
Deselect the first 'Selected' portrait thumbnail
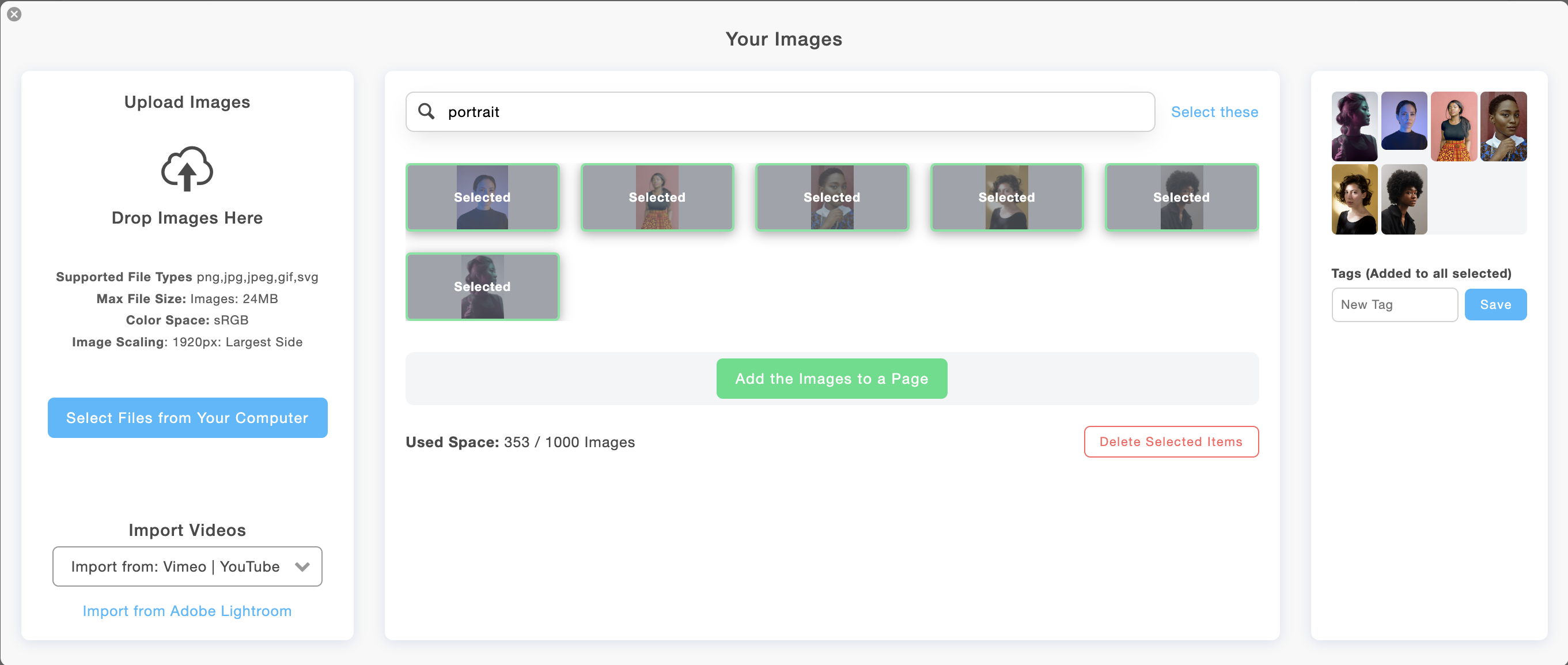point(482,197)
